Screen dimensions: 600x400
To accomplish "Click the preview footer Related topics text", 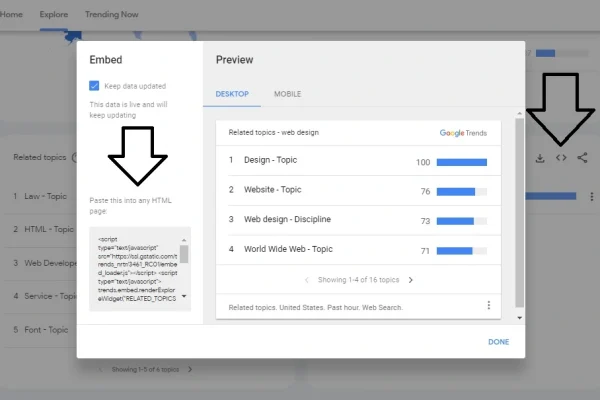I will pyautogui.click(x=316, y=307).
